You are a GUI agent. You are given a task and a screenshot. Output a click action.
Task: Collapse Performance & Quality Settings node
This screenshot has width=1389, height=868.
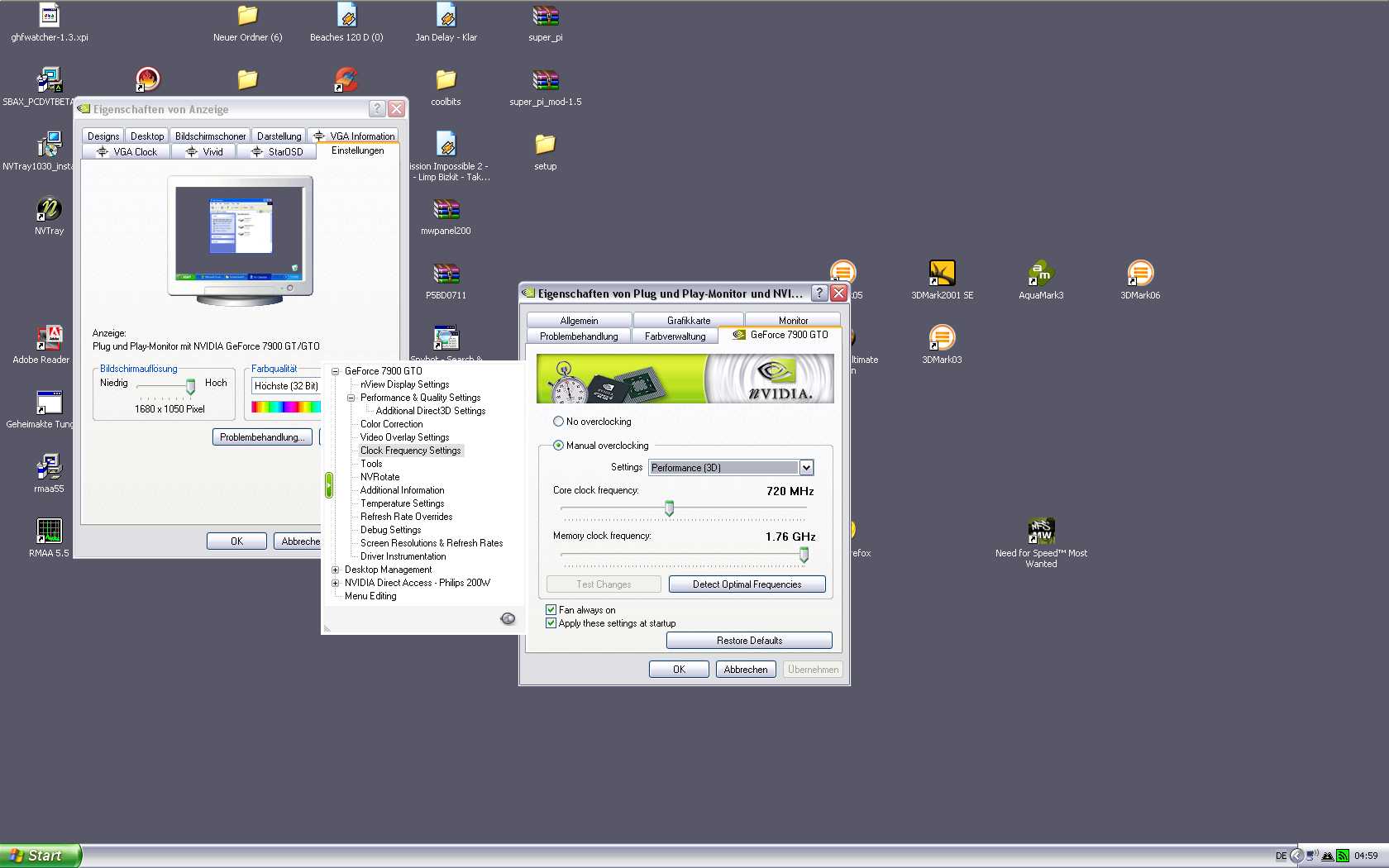[351, 398]
